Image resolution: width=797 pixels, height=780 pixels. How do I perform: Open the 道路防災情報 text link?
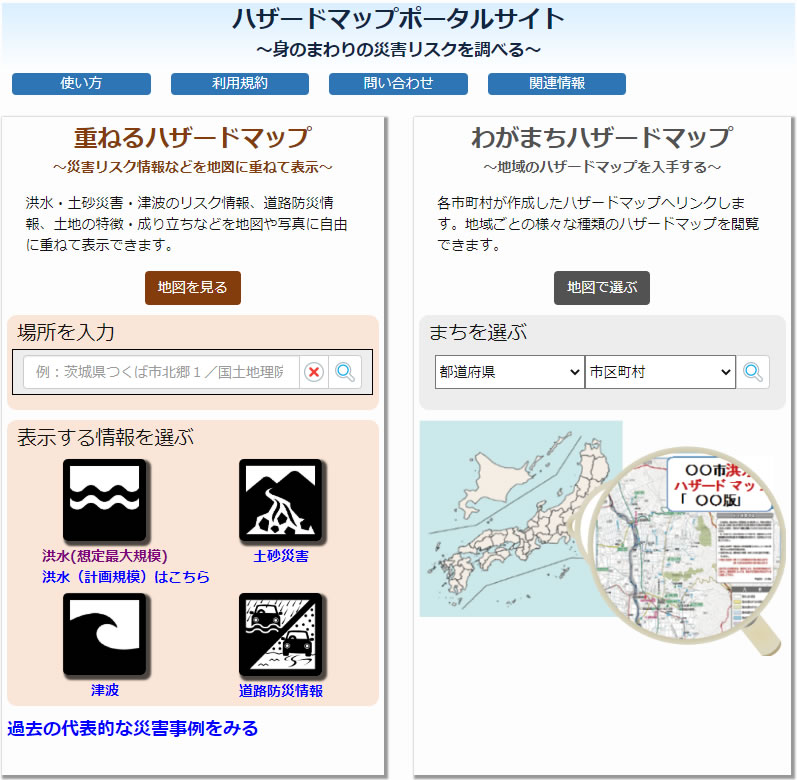coord(281,691)
